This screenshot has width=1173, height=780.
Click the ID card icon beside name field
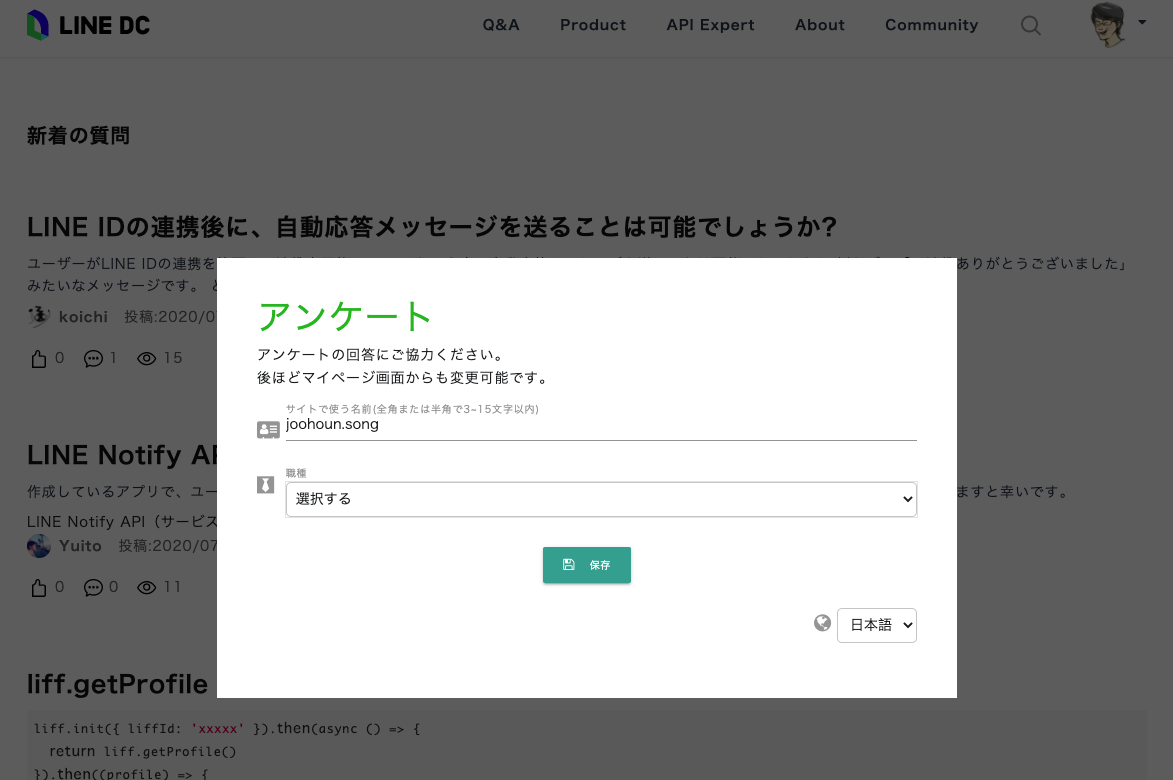tap(268, 429)
